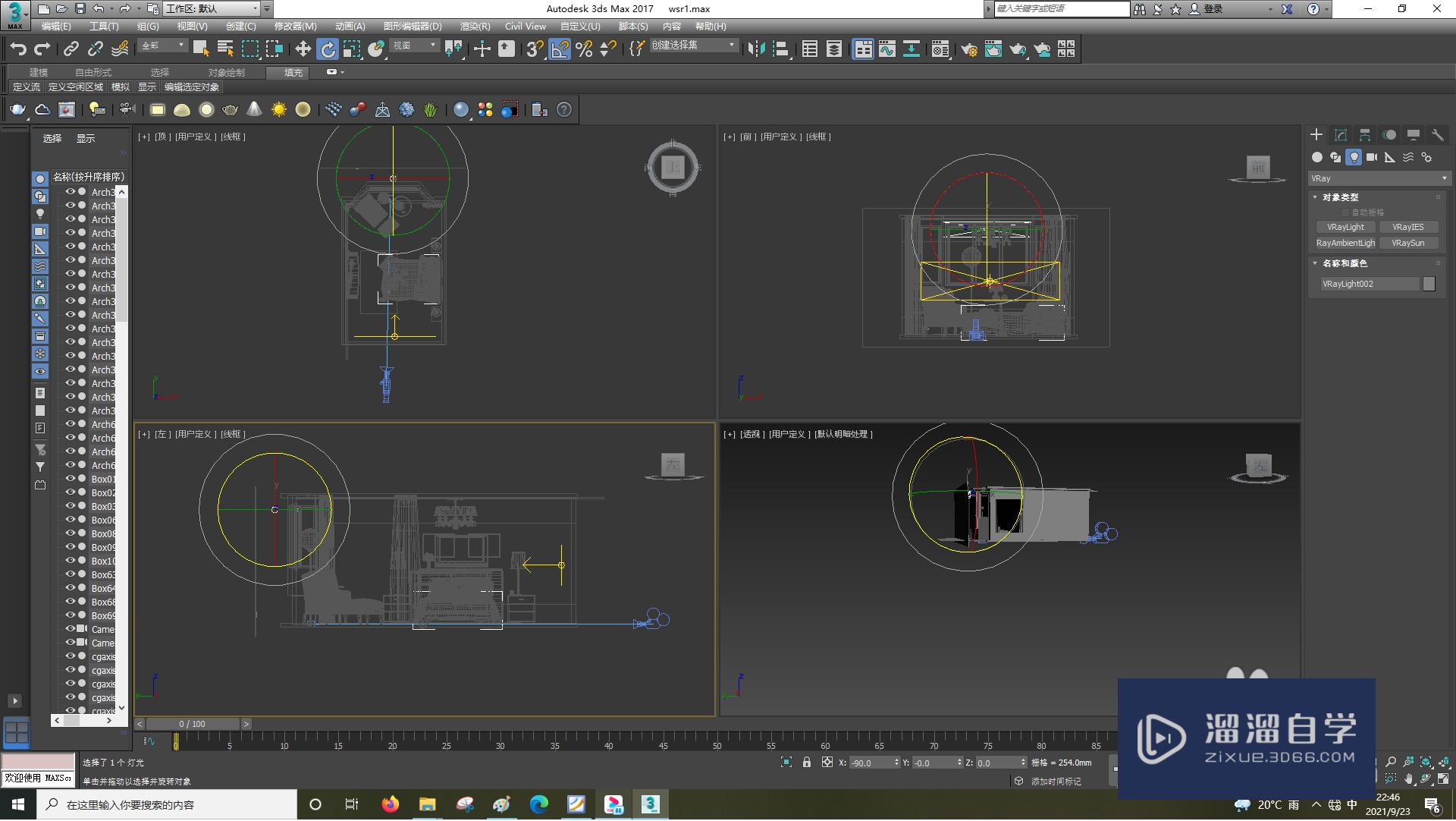The width and height of the screenshot is (1456, 821).
Task: Open the Rendered Frame Window icon
Action: click(993, 49)
